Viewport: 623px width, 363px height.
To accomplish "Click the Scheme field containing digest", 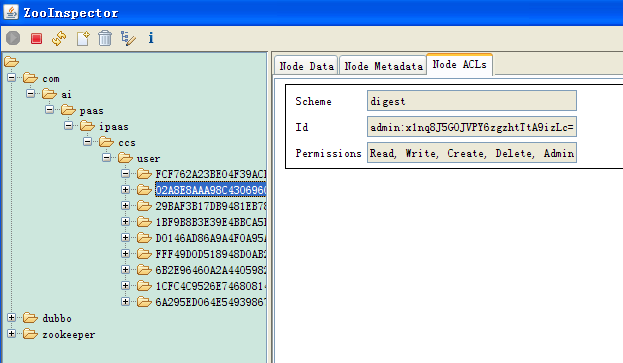I will (x=472, y=101).
